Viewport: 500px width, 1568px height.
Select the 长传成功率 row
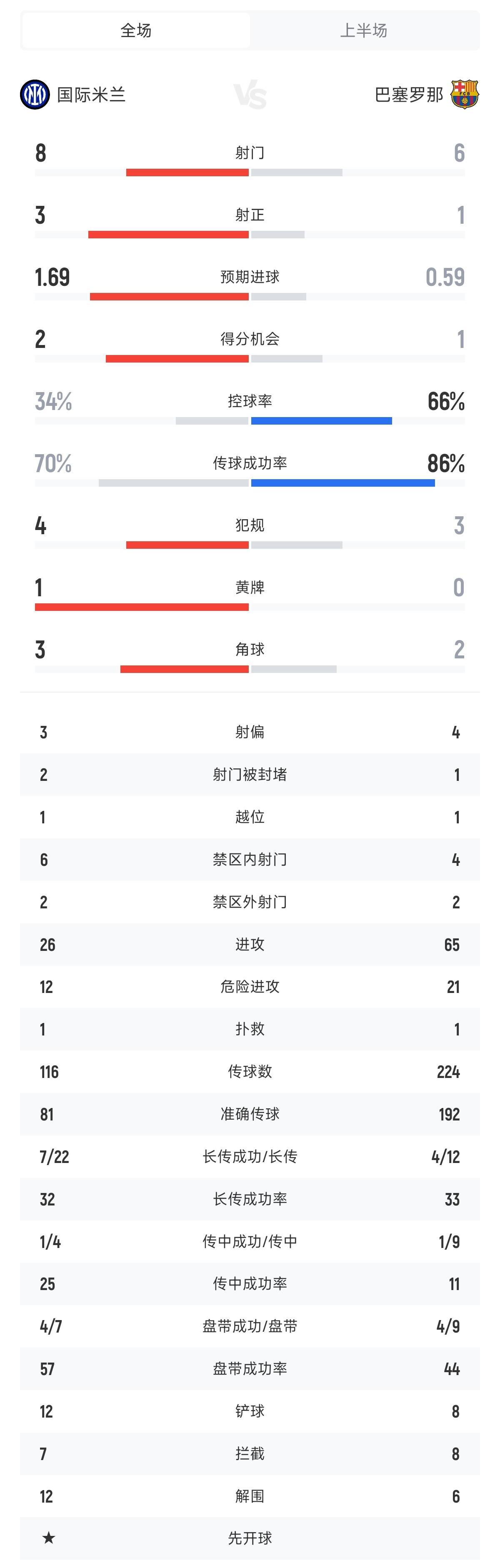[x=250, y=1199]
